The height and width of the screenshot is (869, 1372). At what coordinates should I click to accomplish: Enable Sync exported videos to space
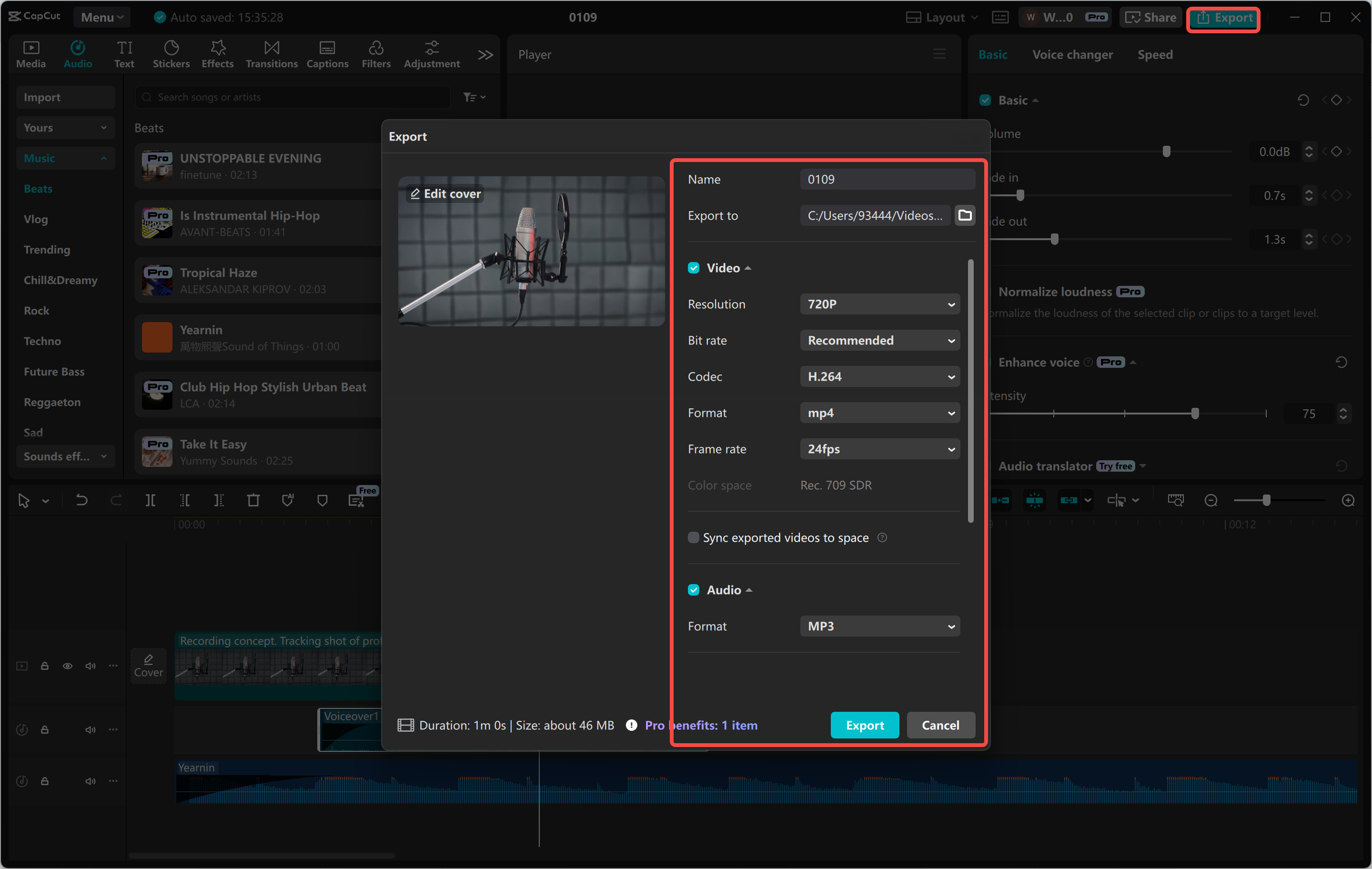694,537
